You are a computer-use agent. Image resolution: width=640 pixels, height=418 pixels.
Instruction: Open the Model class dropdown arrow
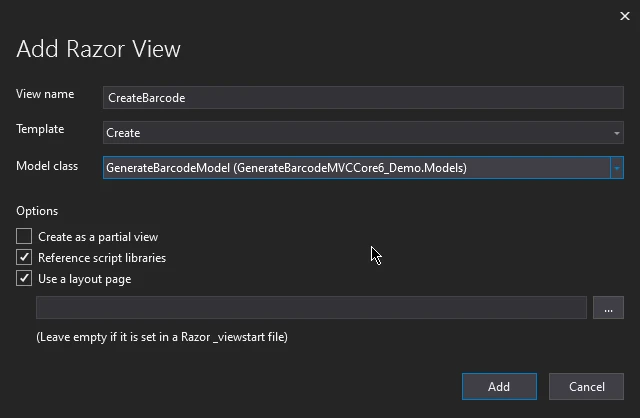[x=617, y=168]
